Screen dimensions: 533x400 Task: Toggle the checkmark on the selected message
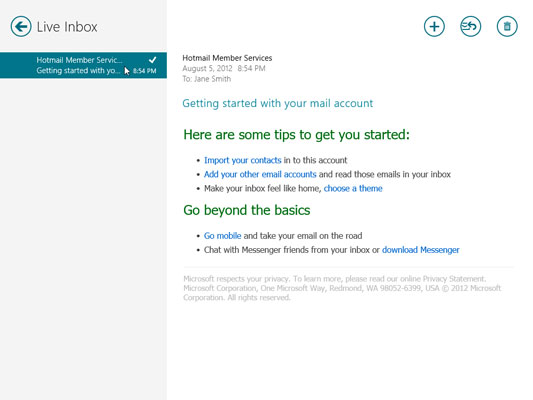(153, 60)
